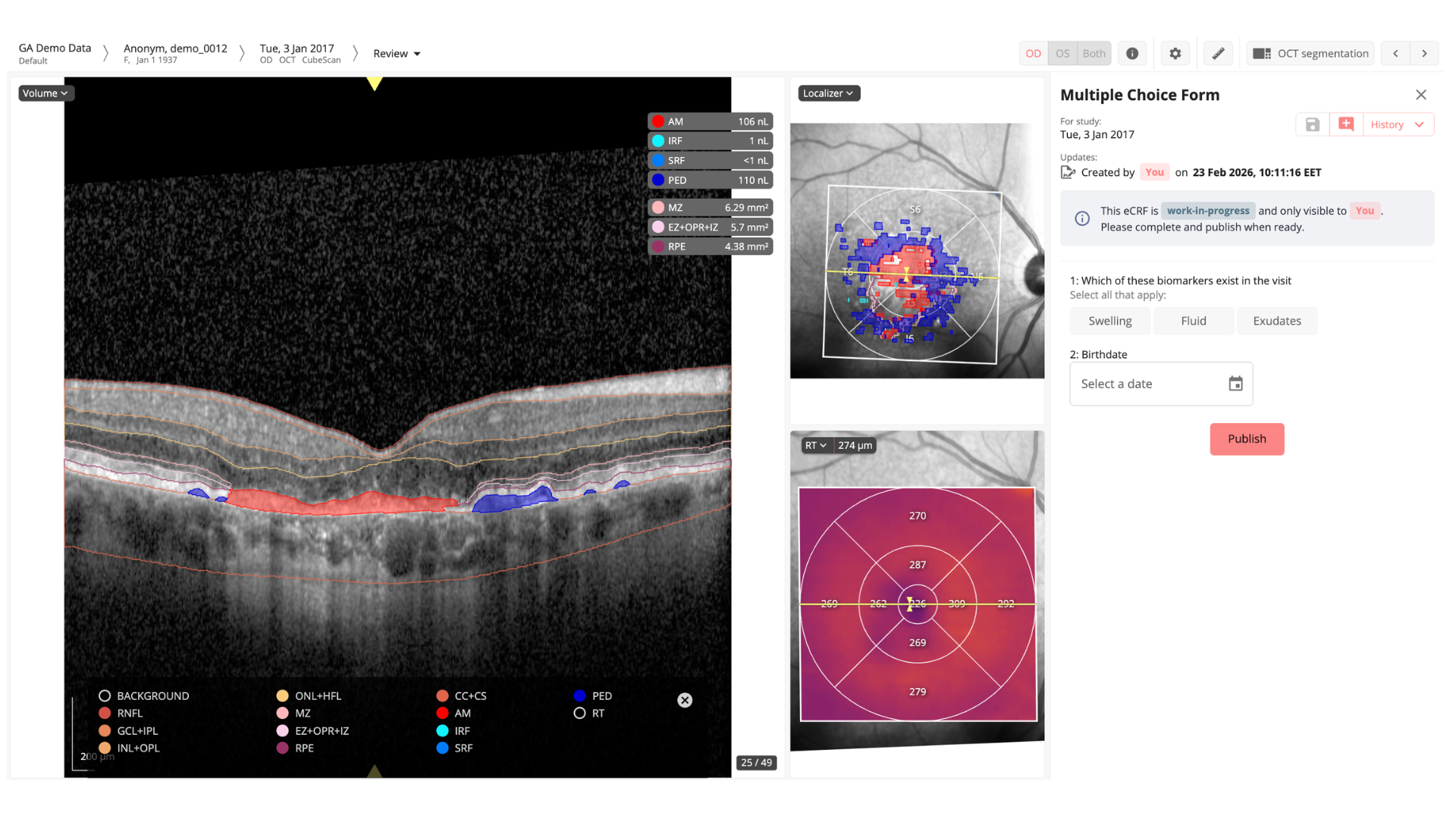Screen dimensions: 1456x819
Task: Close the layer legend overlay
Action: (685, 700)
